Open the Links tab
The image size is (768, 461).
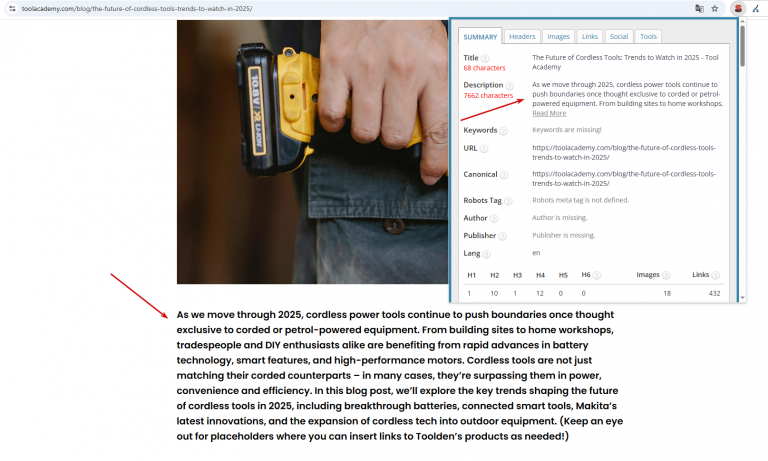(x=590, y=37)
